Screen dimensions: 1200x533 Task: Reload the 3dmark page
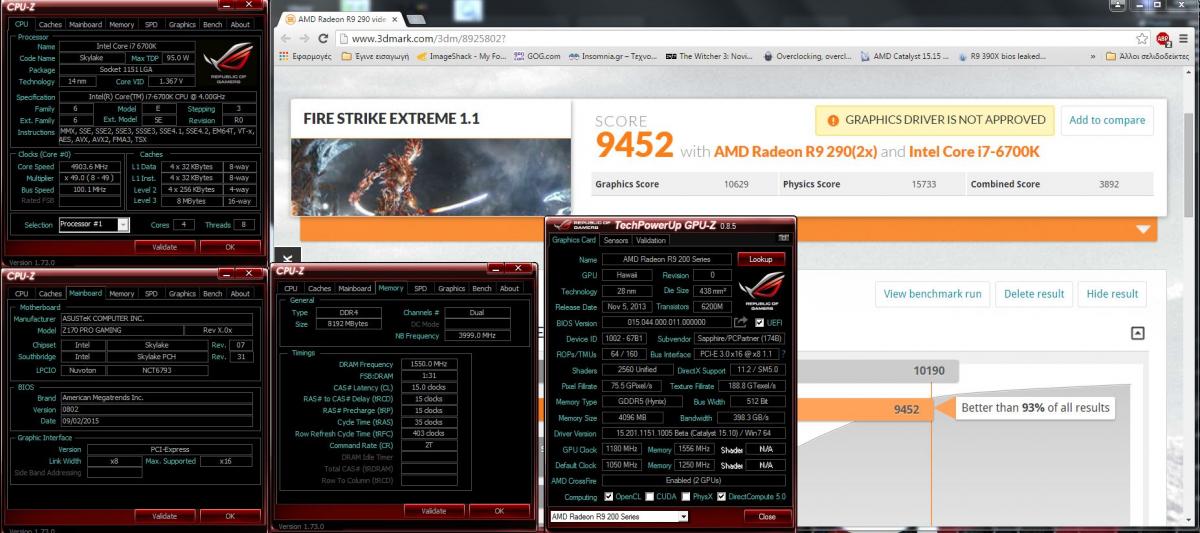pos(324,38)
